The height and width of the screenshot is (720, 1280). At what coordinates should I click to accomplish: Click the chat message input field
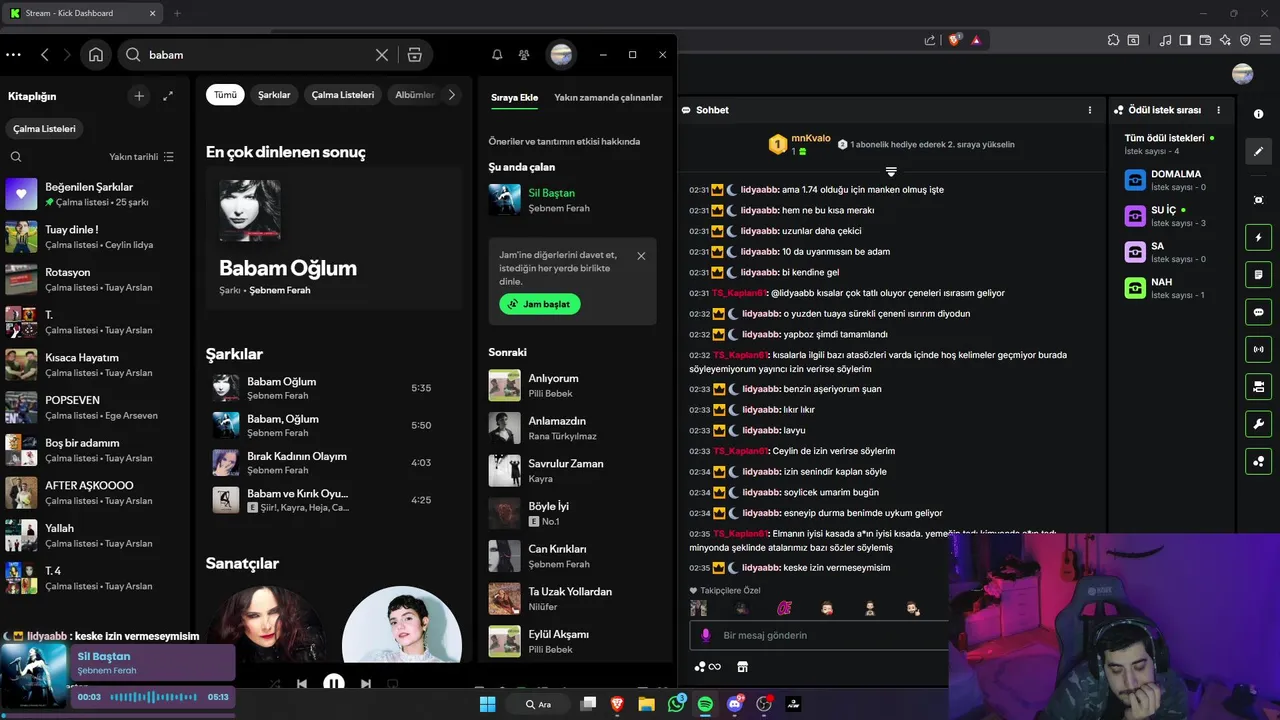[820, 635]
